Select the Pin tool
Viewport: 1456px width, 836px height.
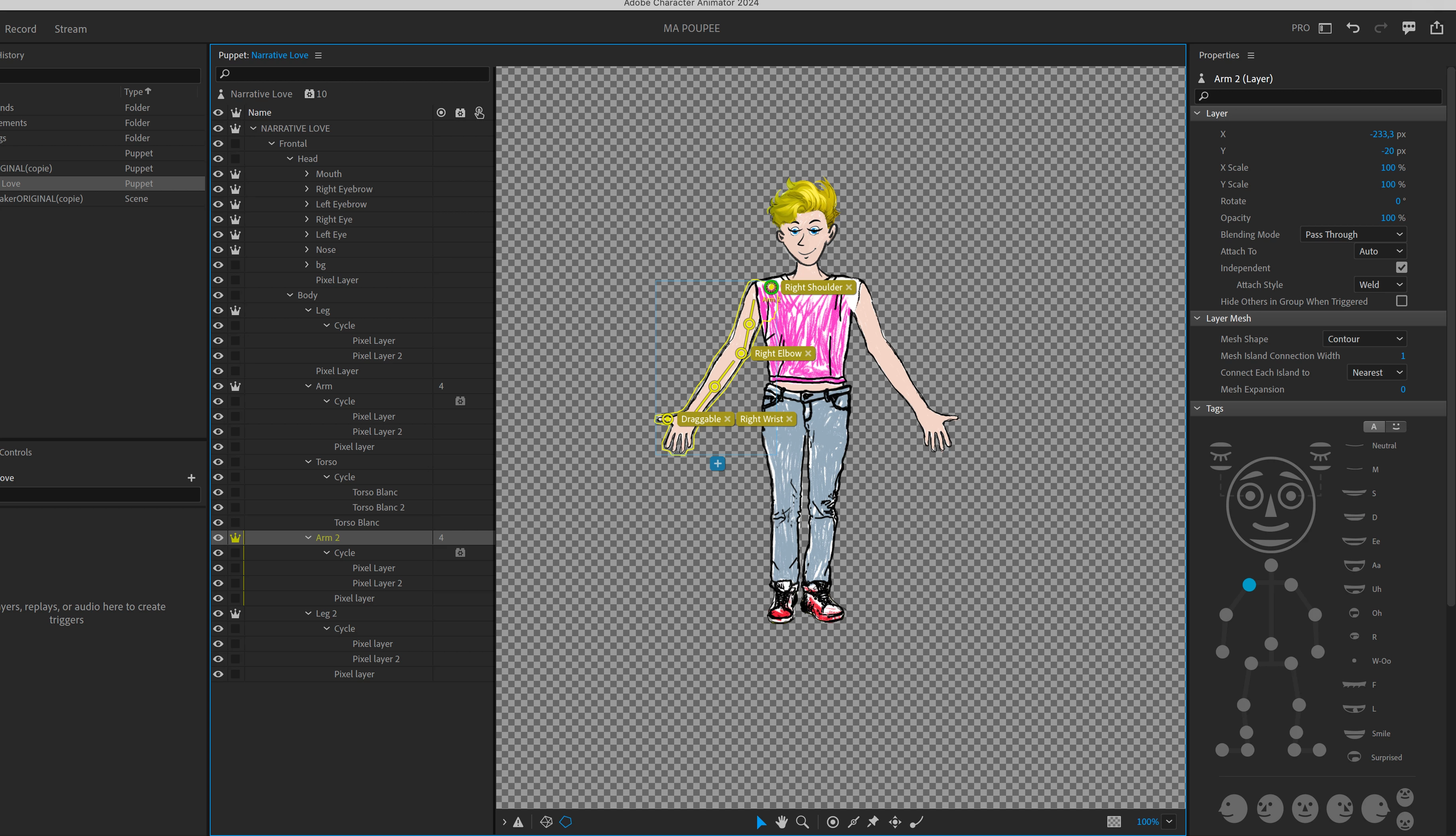pos(873,822)
